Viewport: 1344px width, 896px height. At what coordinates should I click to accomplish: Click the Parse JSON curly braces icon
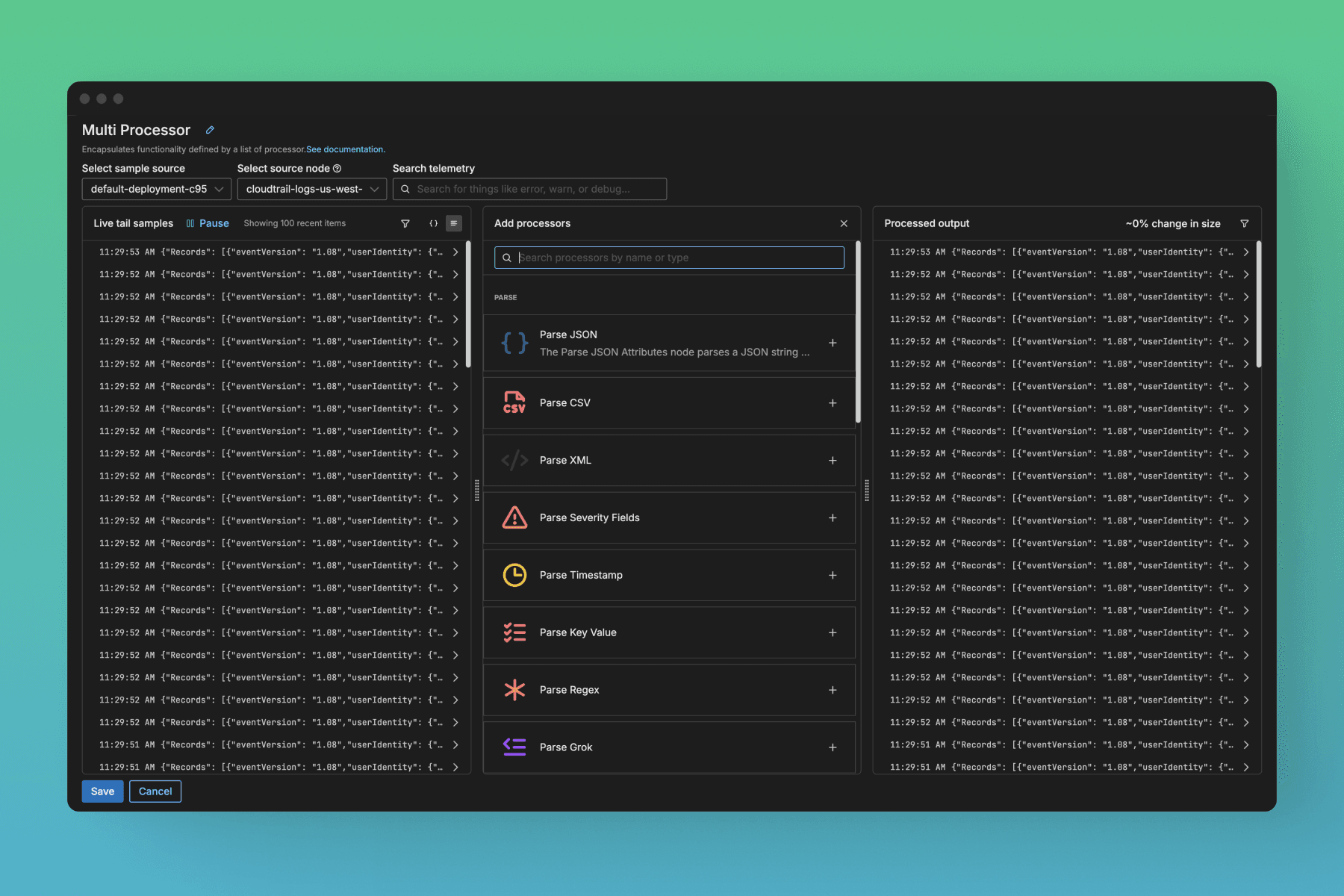514,343
